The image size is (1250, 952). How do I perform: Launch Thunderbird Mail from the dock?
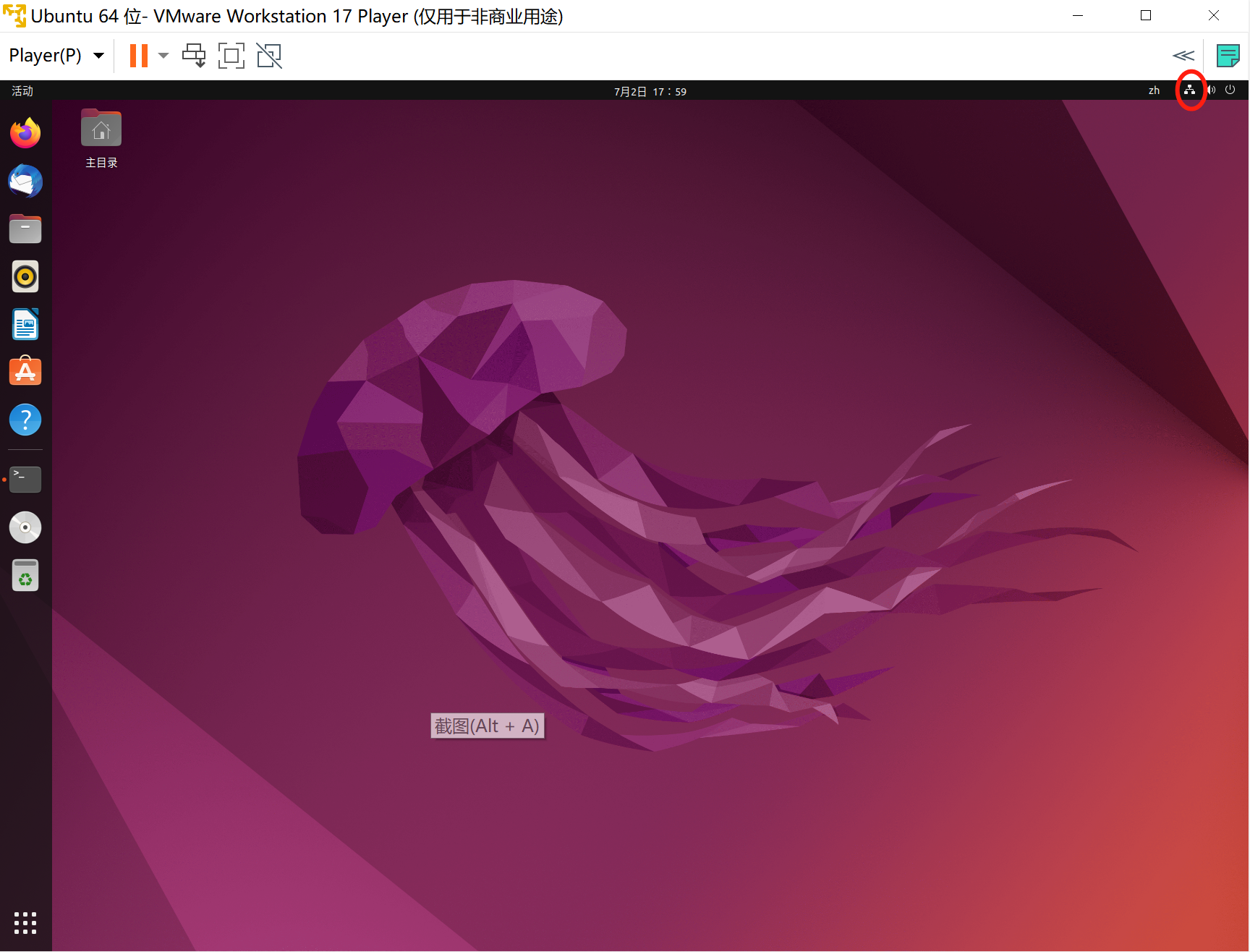pyautogui.click(x=25, y=181)
